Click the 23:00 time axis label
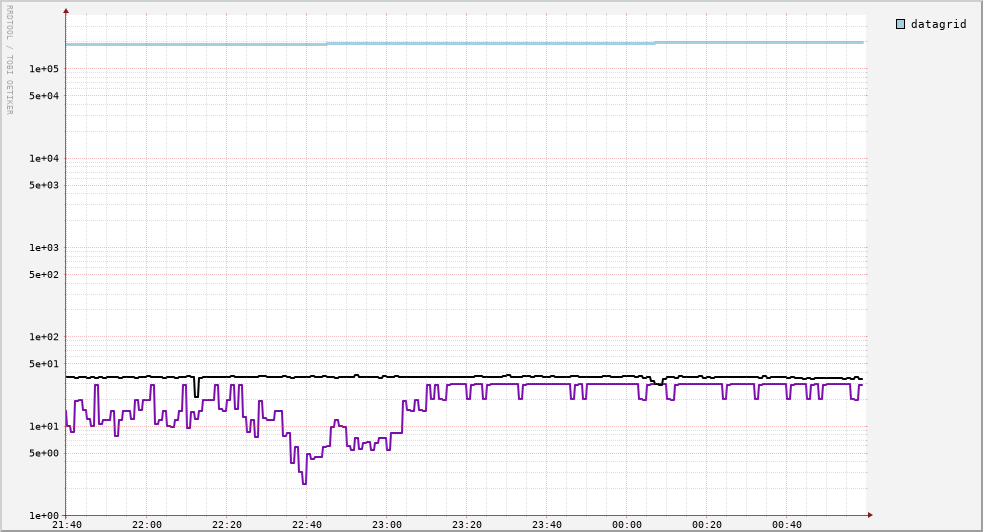This screenshot has width=983, height=532. pyautogui.click(x=387, y=525)
